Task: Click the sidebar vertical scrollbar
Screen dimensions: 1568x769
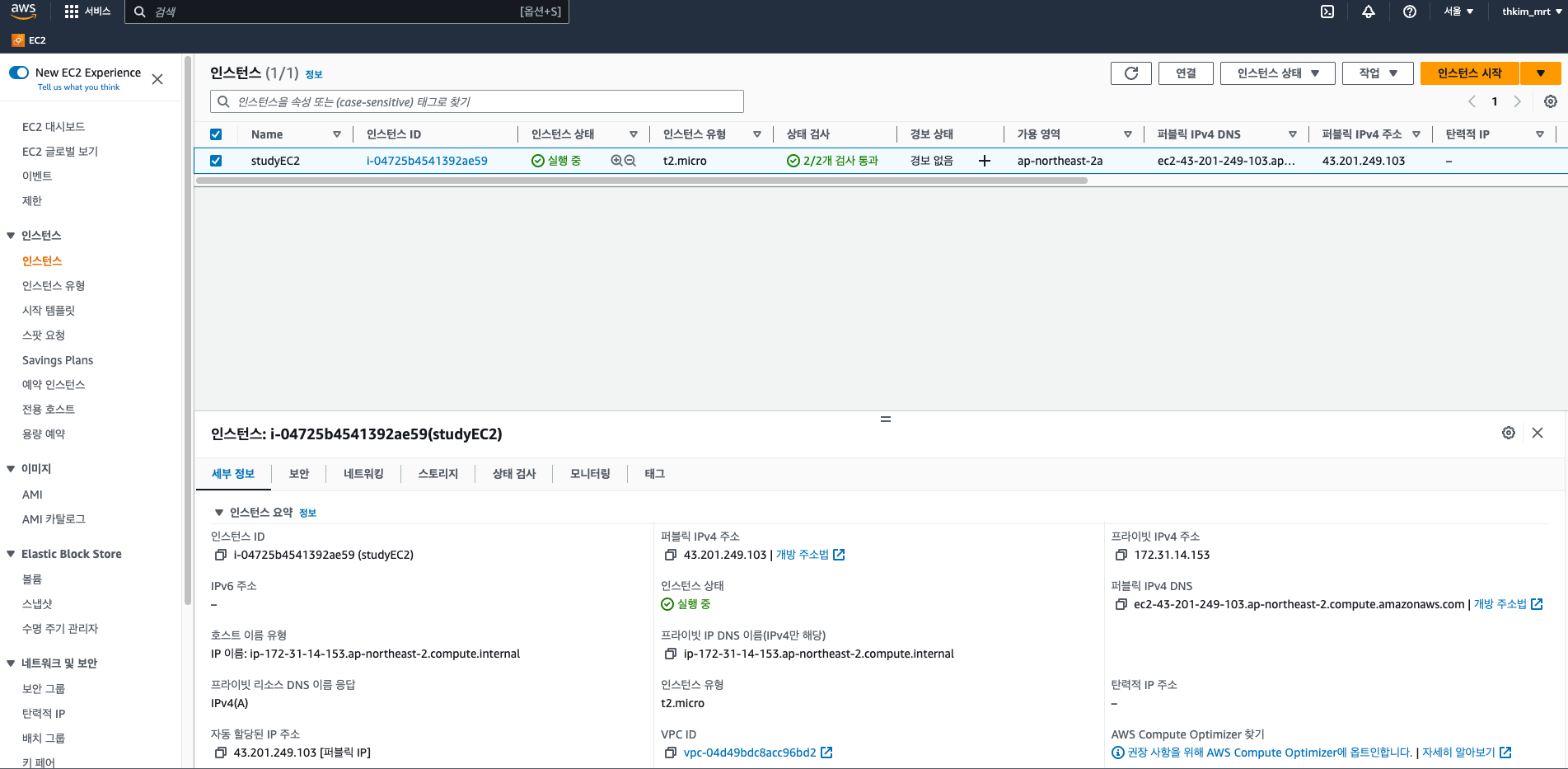Action: [188, 330]
